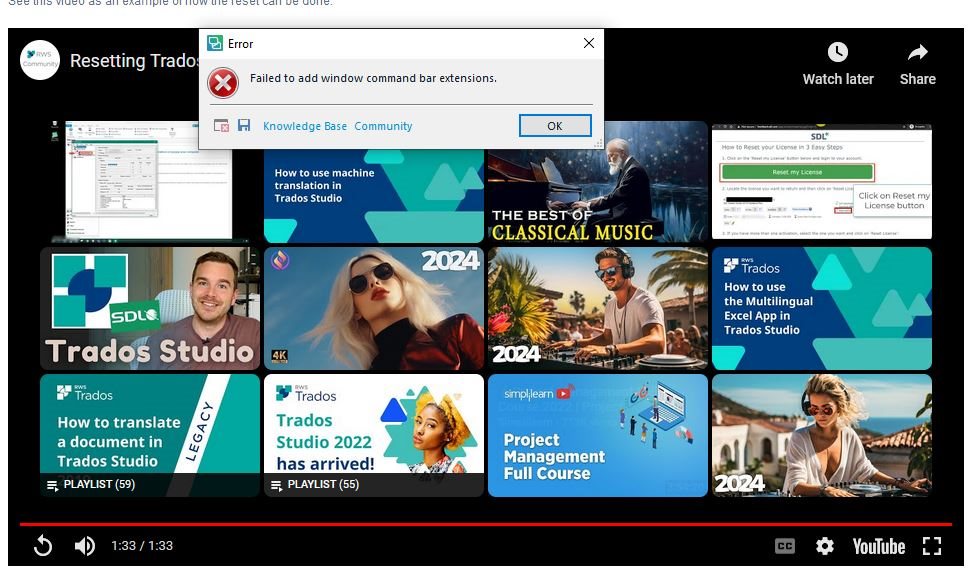This screenshot has width=968, height=572.
Task: Open the error details window icon
Action: (221, 126)
